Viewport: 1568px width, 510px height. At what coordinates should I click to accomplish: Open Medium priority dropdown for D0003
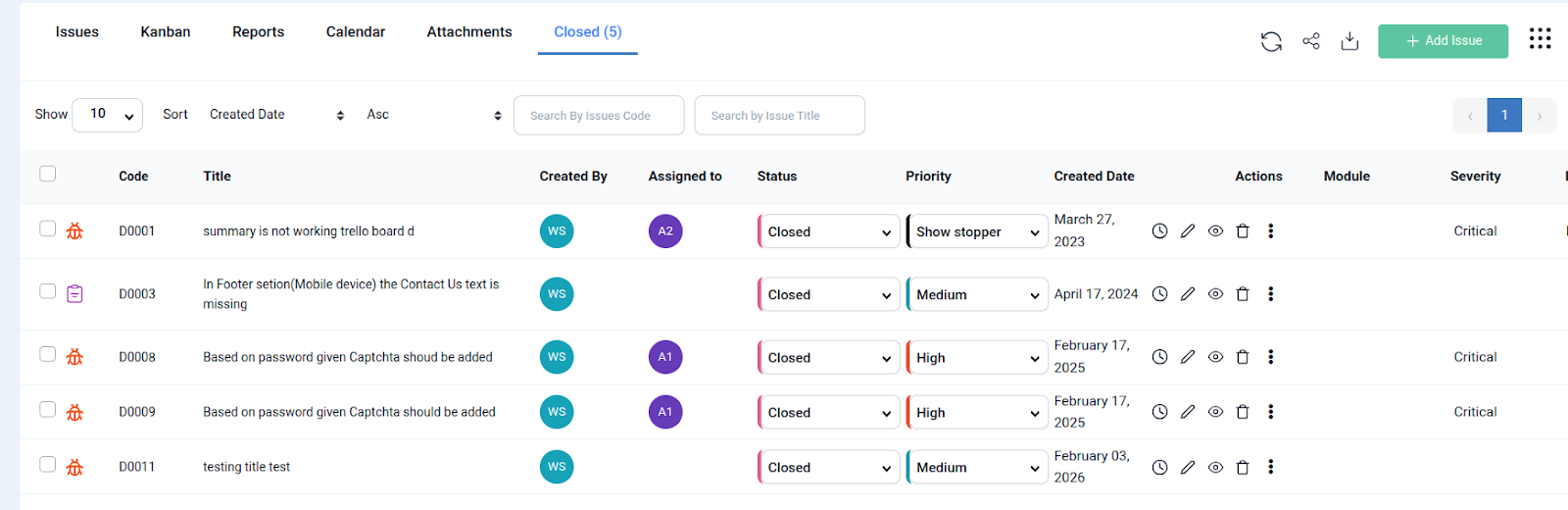tap(977, 294)
